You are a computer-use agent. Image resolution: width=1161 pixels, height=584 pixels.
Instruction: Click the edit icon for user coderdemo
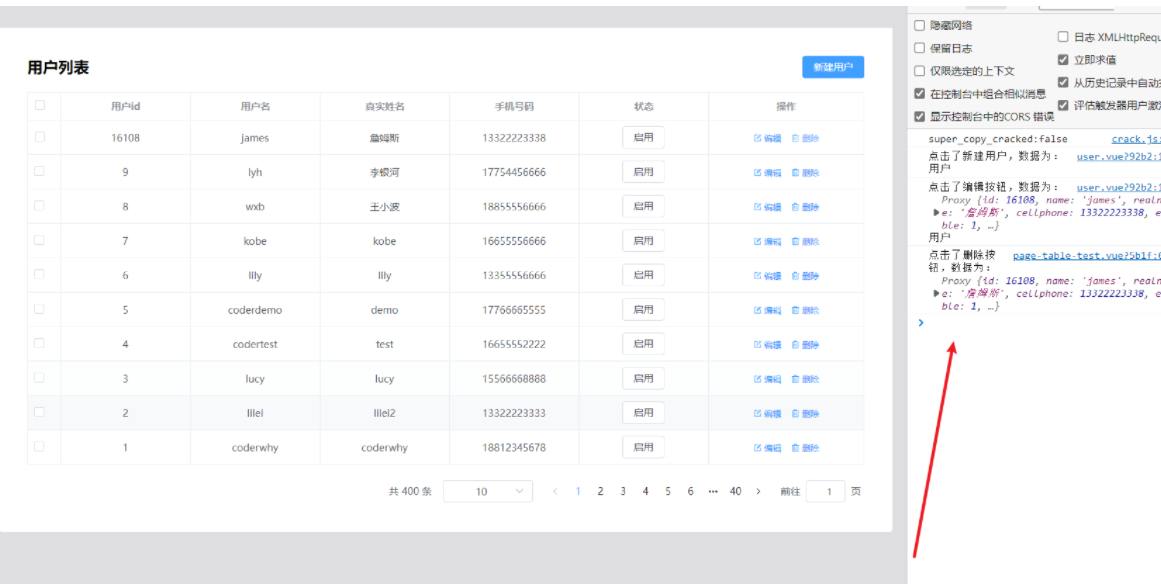click(758, 310)
